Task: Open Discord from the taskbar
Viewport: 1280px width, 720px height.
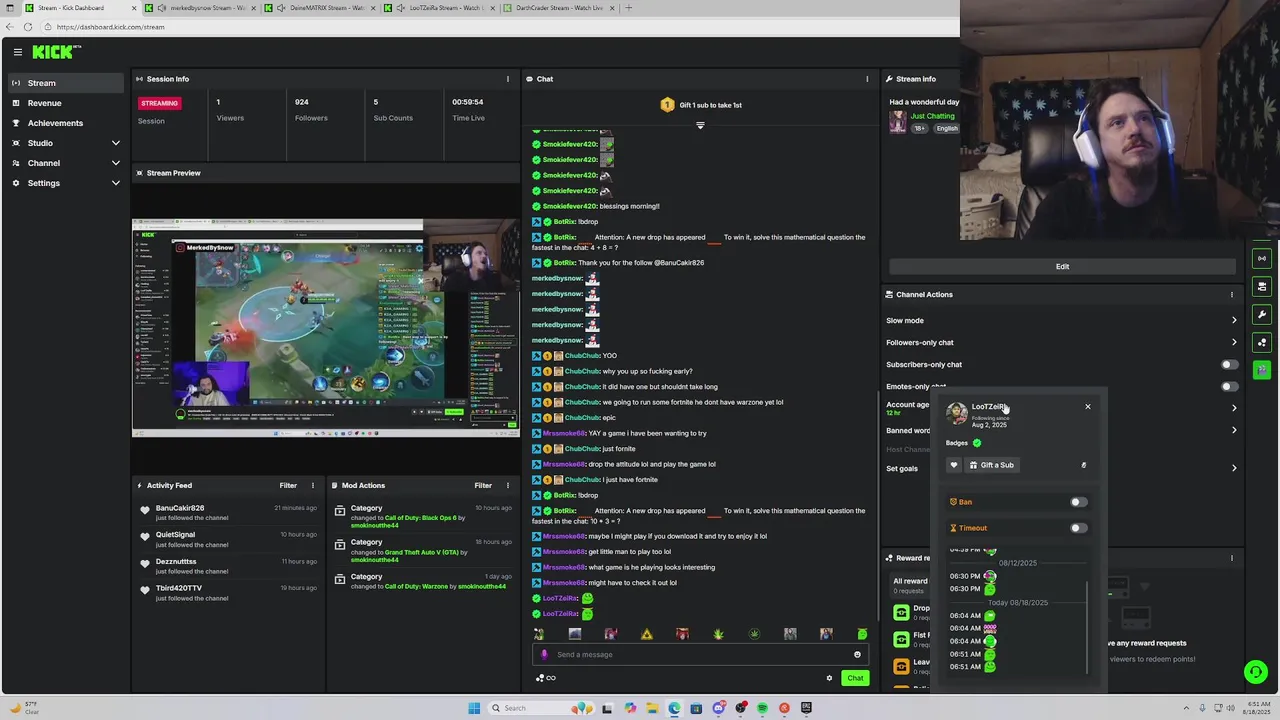Action: [x=718, y=708]
